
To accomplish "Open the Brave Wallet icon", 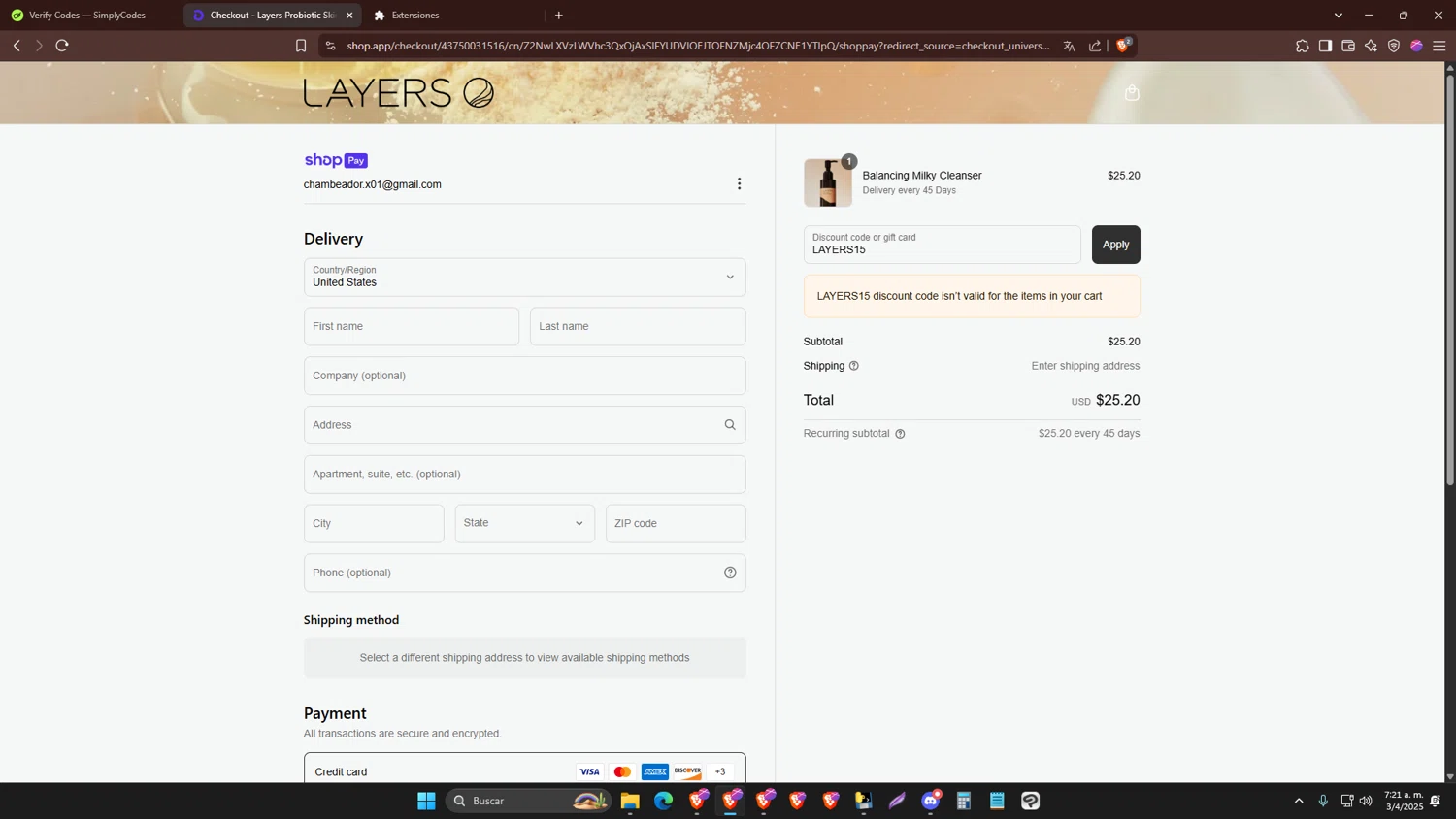I will (1348, 46).
